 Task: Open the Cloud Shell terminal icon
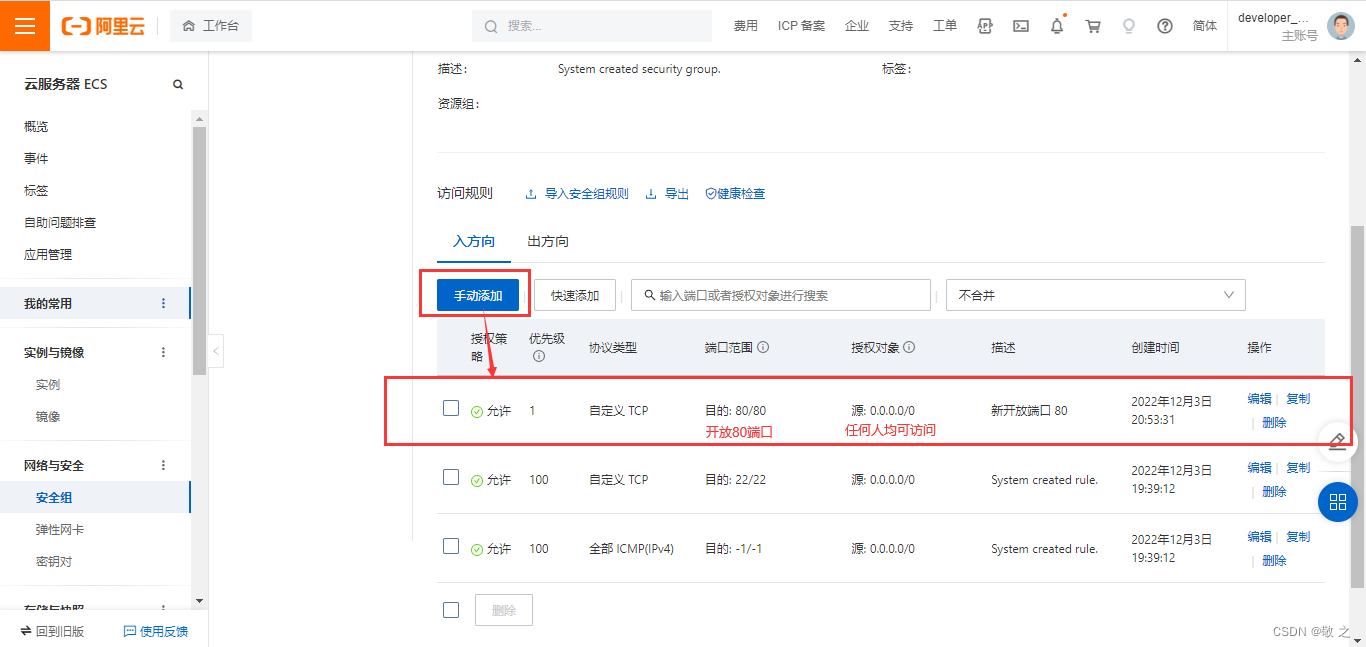(x=1021, y=26)
